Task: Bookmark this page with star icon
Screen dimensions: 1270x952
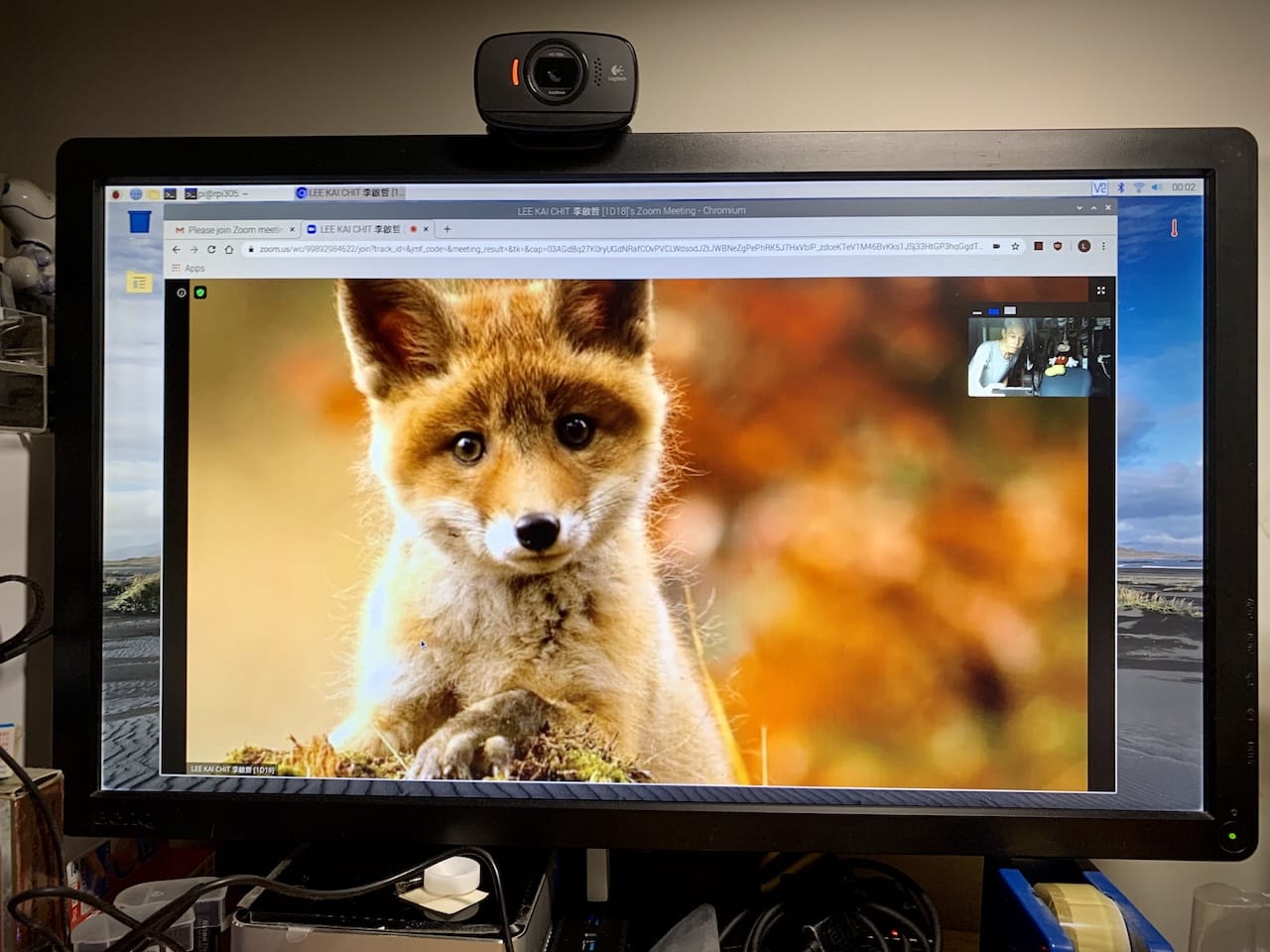Action: [x=1015, y=247]
